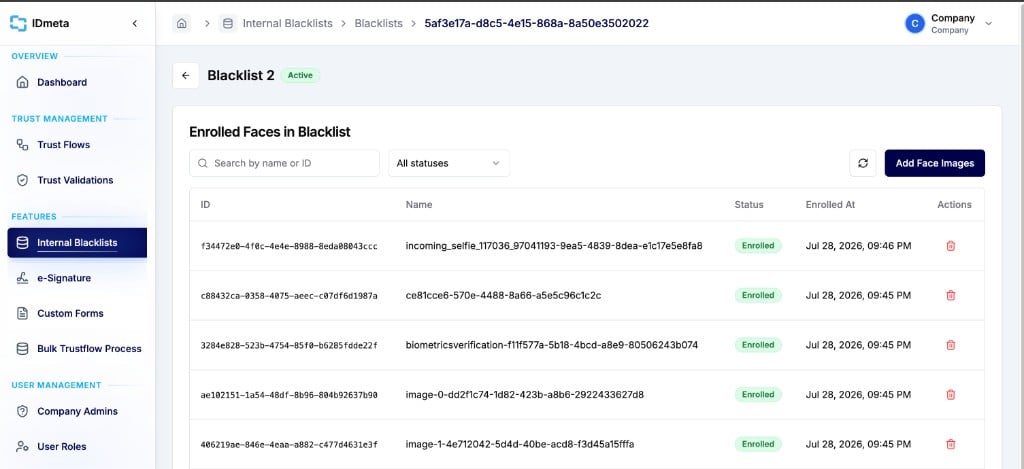The width and height of the screenshot is (1024, 469).
Task: Expand the Company account dropdown
Action: (988, 24)
